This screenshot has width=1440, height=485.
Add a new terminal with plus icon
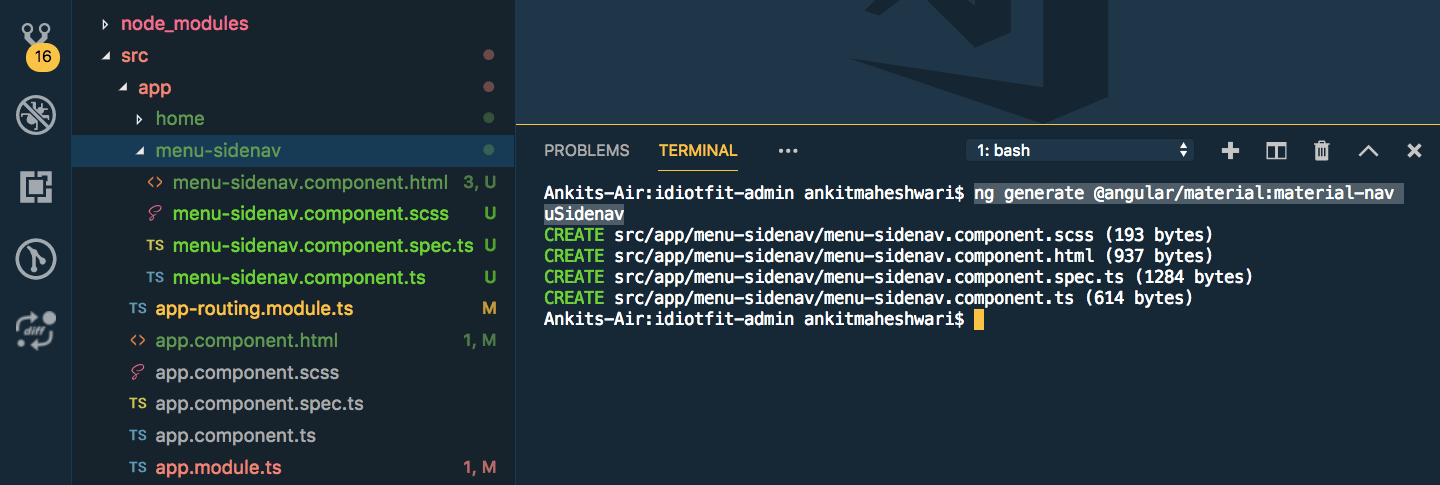coord(1231,150)
